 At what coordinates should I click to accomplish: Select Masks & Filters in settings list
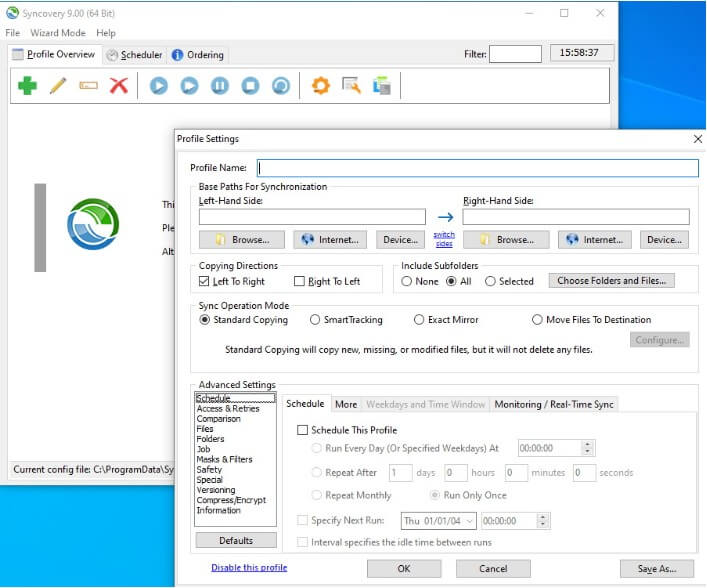(x=225, y=459)
